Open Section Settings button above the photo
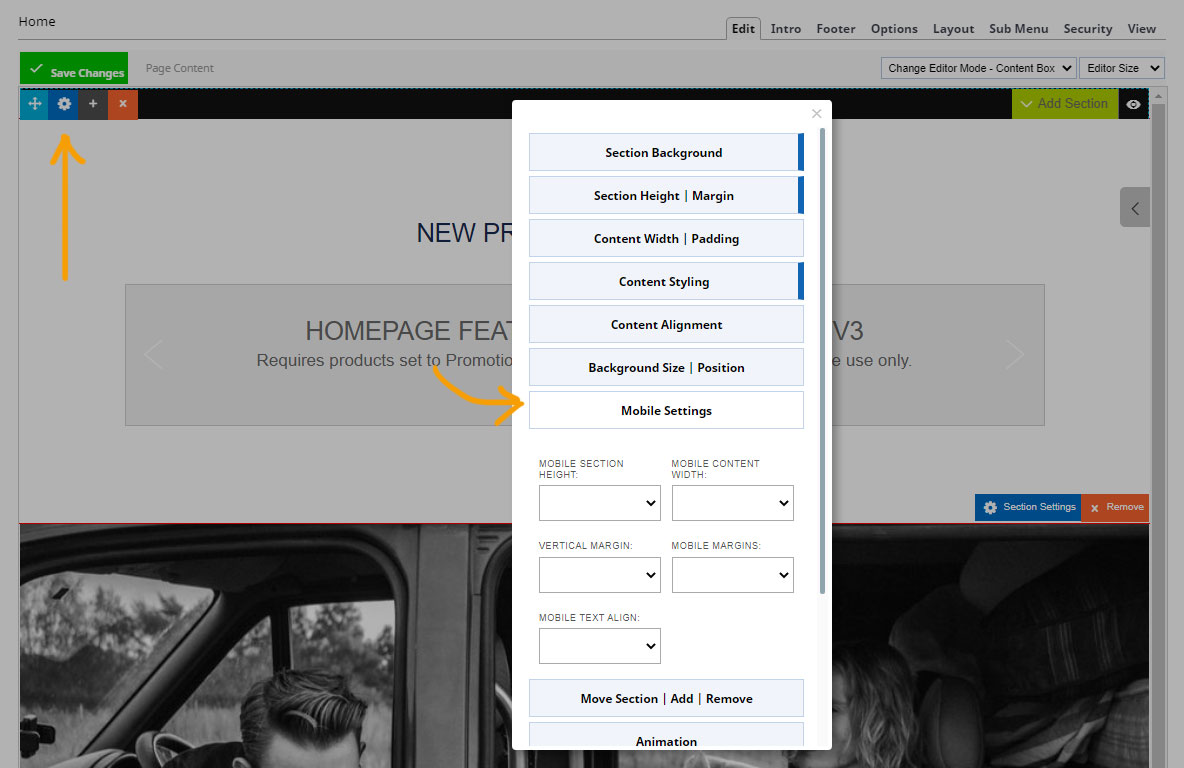The width and height of the screenshot is (1184, 768). [x=1028, y=507]
